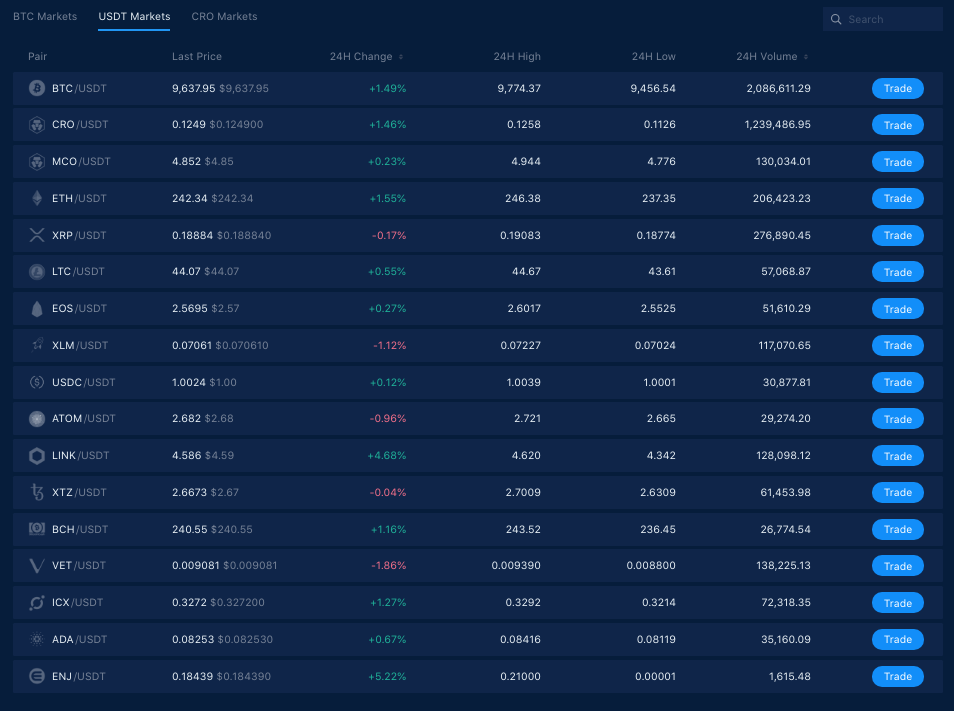Click the search magnifier icon
The width and height of the screenshot is (954, 711).
pos(836,19)
